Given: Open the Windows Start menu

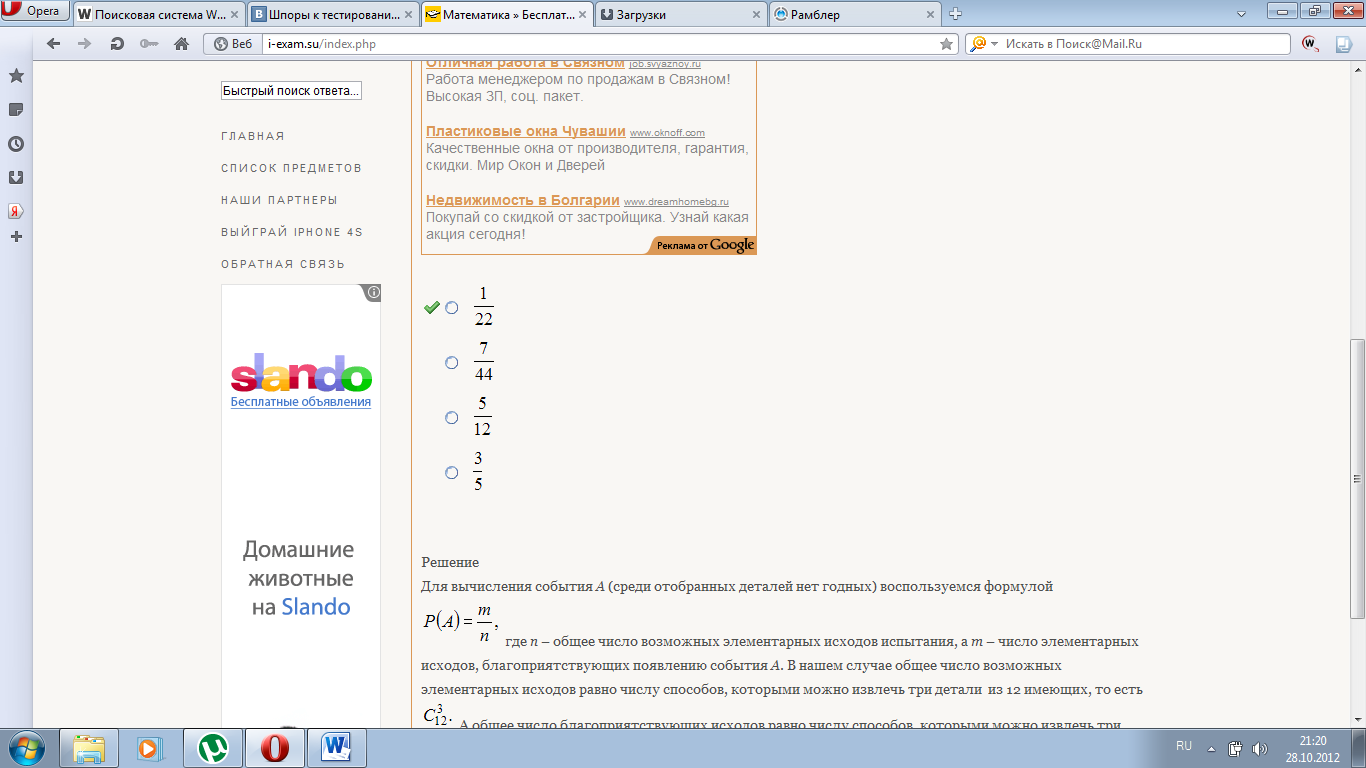Looking at the screenshot, I should [x=27, y=747].
